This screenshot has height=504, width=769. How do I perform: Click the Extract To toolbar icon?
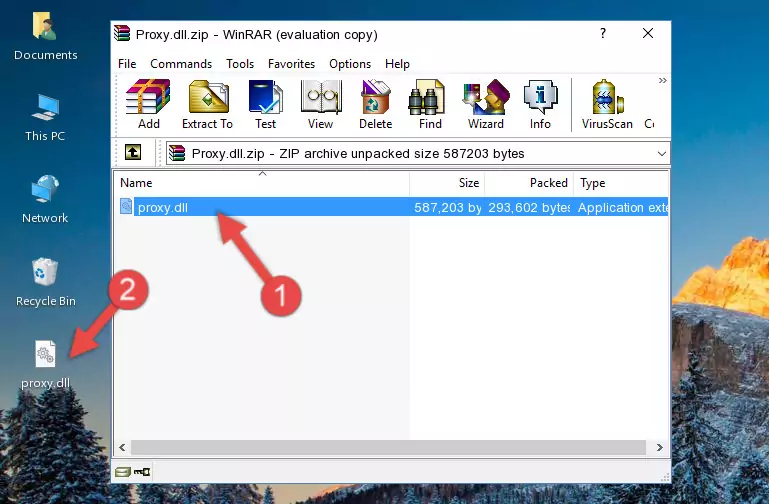point(207,104)
